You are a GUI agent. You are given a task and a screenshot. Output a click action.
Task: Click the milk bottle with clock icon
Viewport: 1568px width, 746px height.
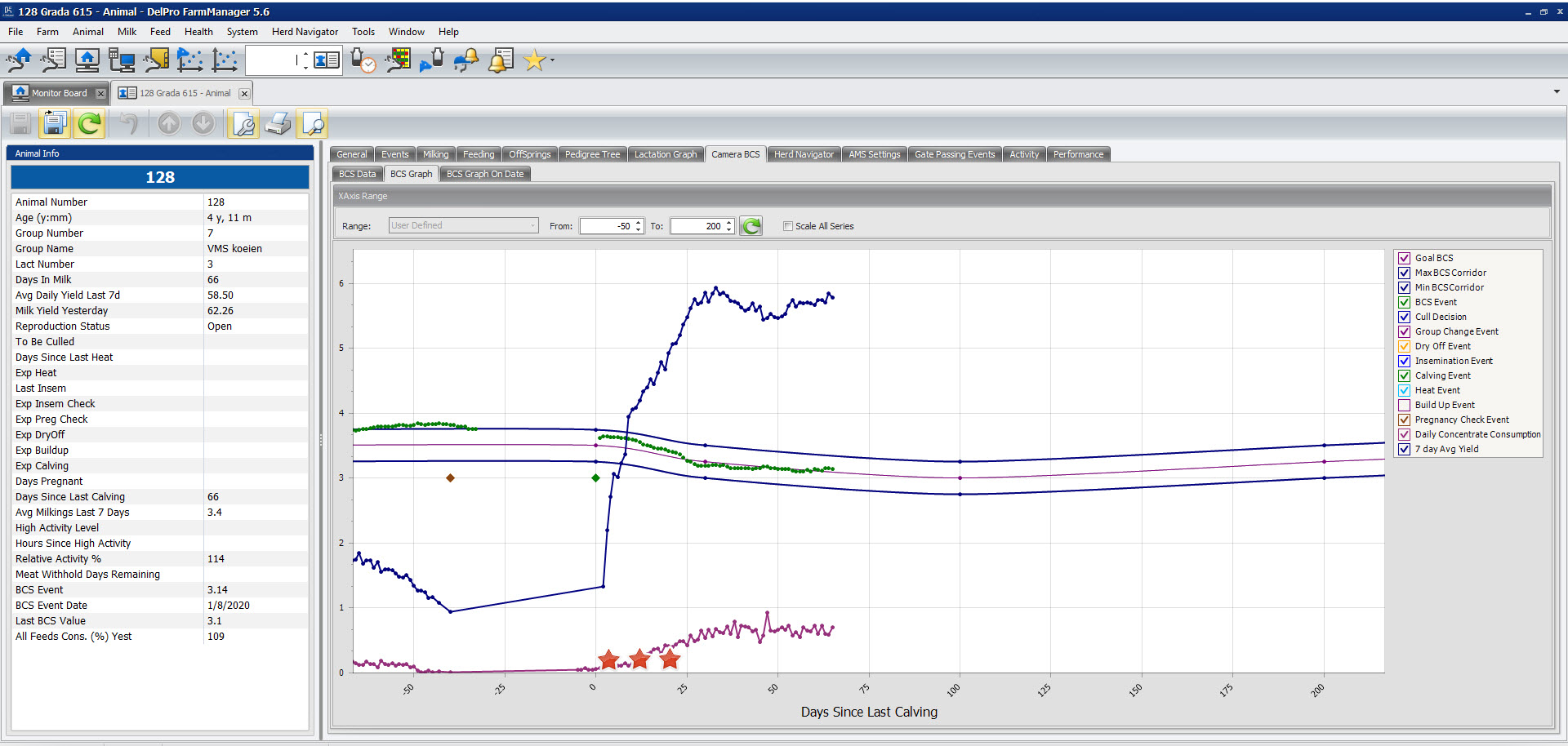[363, 60]
